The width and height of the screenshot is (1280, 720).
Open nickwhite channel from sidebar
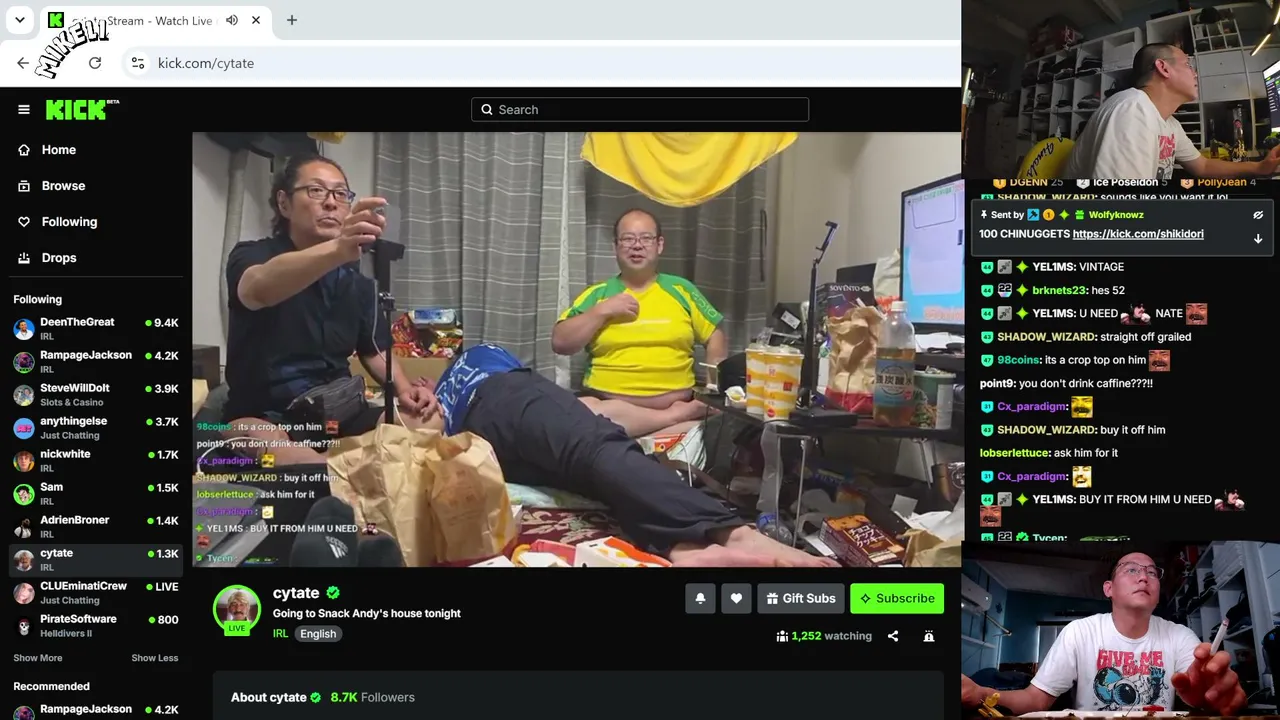tap(96, 461)
